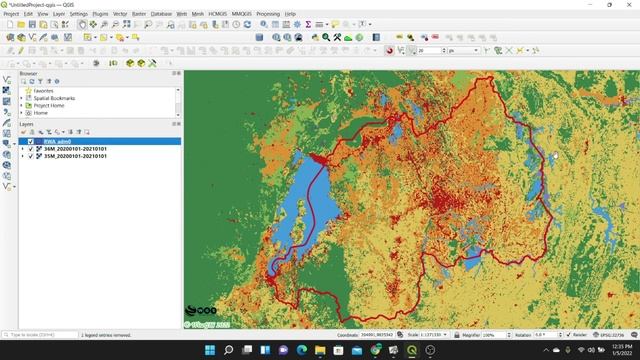
Task: Open a project with the folder icon
Action: tap(21, 24)
